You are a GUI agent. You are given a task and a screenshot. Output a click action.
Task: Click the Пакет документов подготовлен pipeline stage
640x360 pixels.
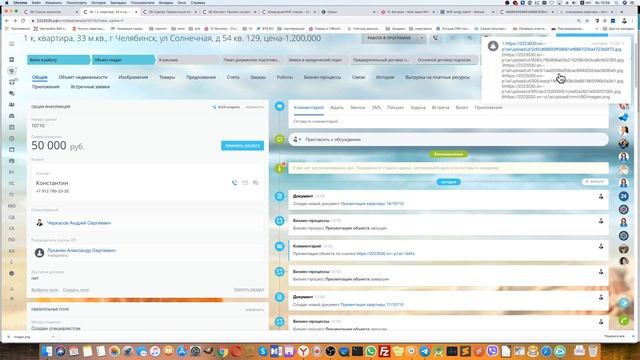pos(252,60)
